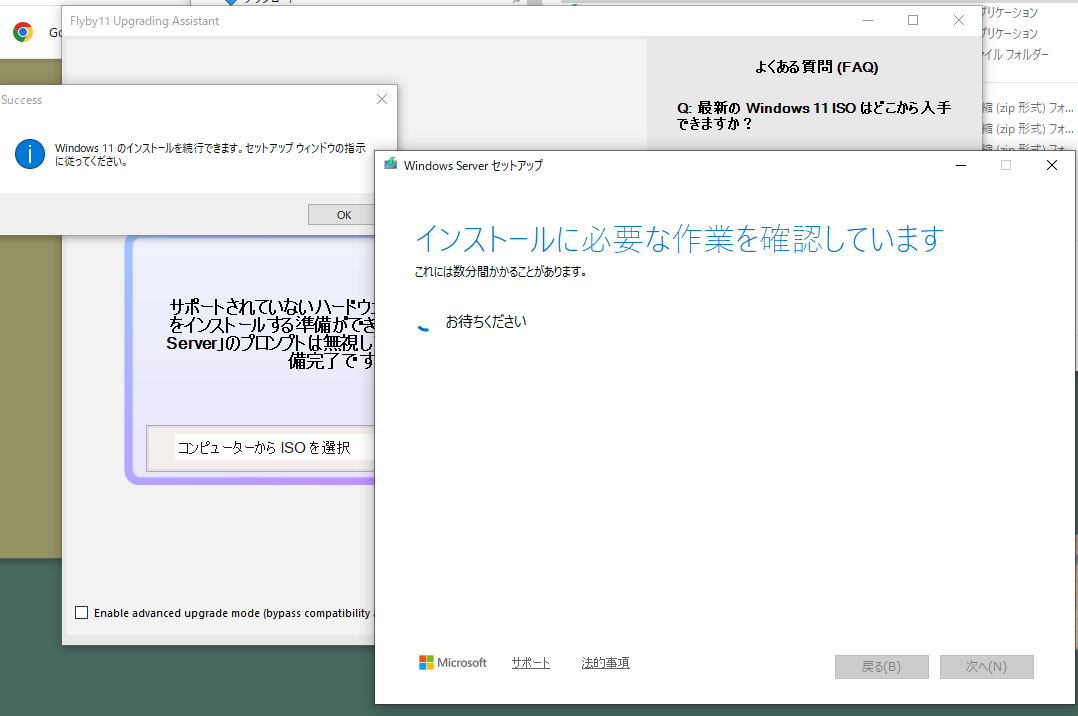Click the 戻る(B) button

tap(881, 666)
